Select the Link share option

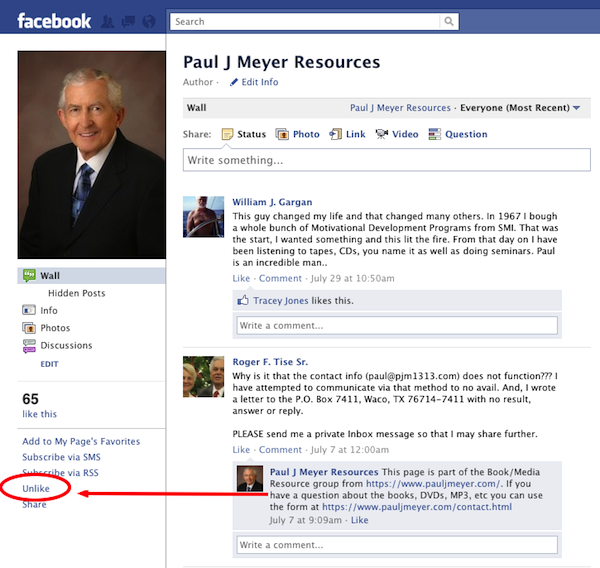[x=355, y=134]
